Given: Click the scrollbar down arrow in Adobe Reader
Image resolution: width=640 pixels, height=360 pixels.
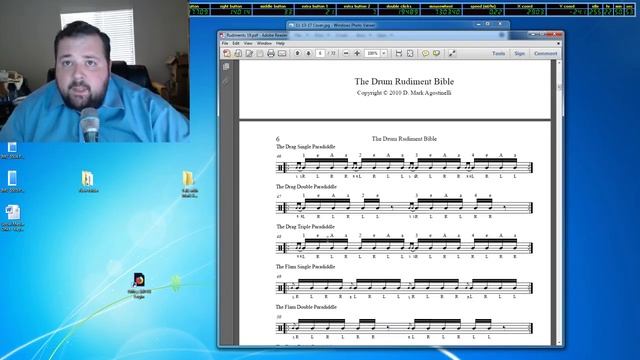Looking at the screenshot, I should point(560,343).
